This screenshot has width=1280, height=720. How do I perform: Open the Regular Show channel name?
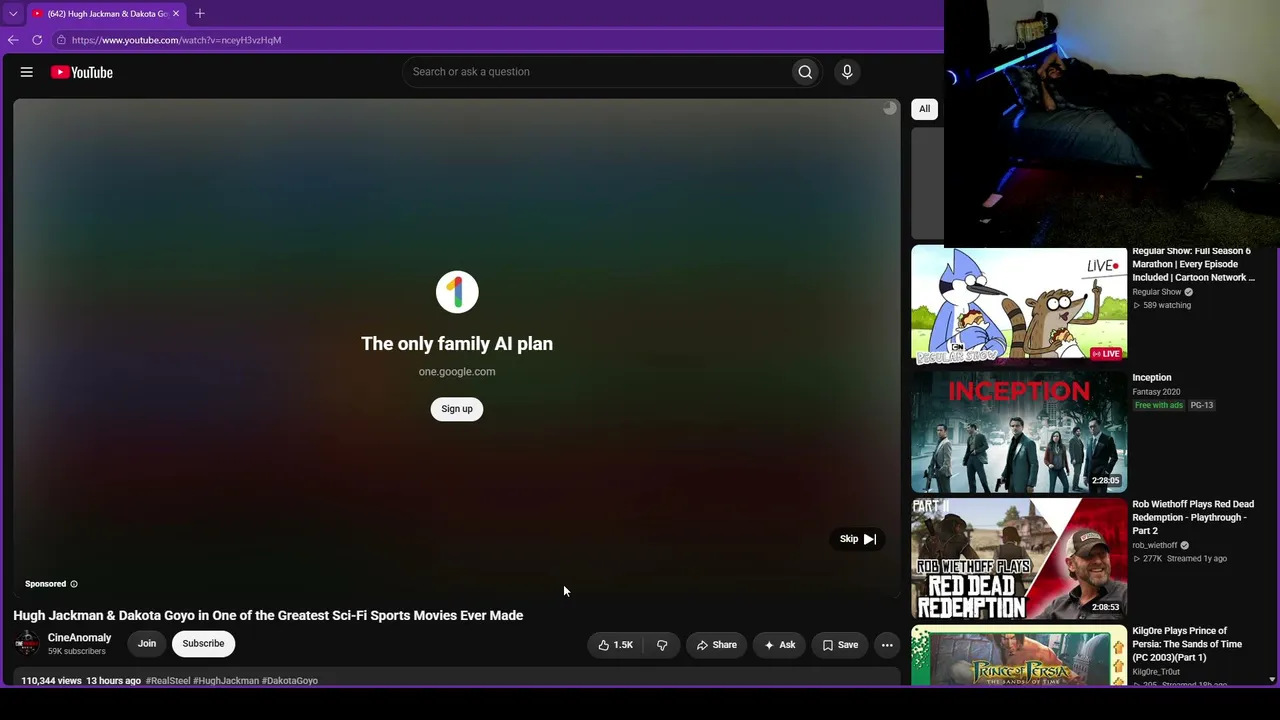click(1157, 292)
